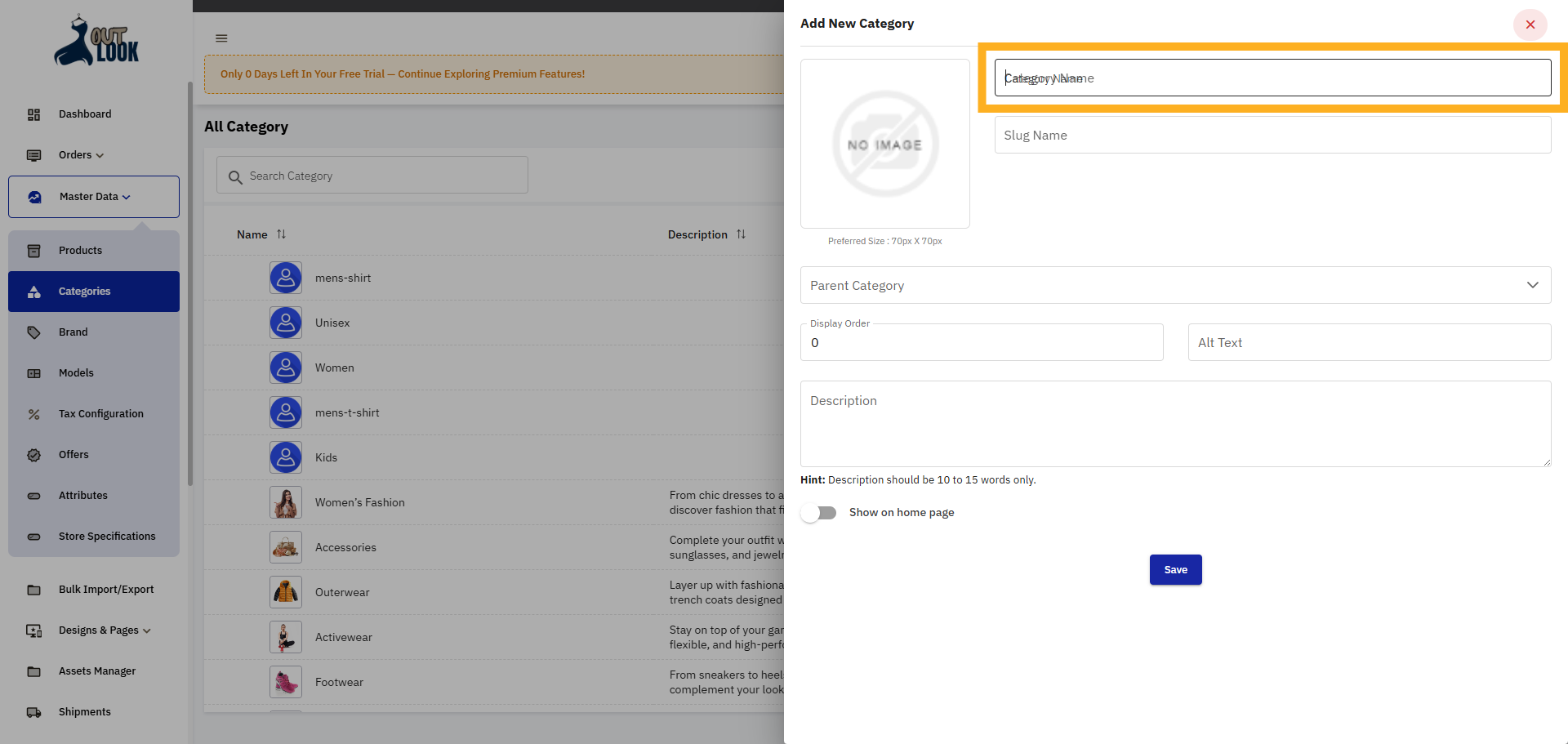The image size is (1568, 744).
Task: Click inside the Search Category field
Action: click(x=372, y=175)
